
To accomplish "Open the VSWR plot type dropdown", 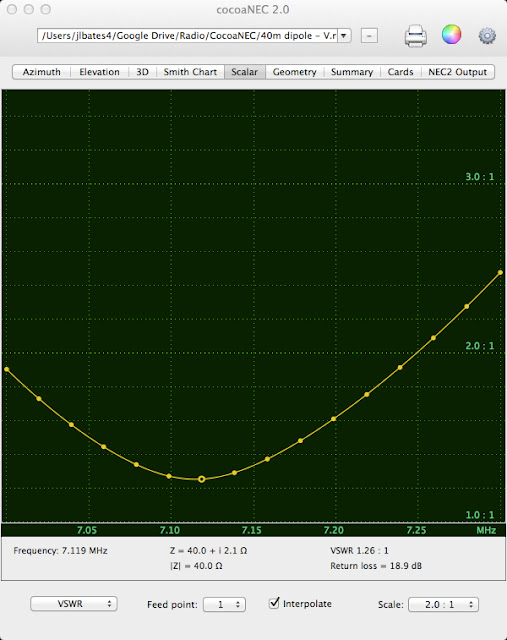I will click(x=74, y=604).
